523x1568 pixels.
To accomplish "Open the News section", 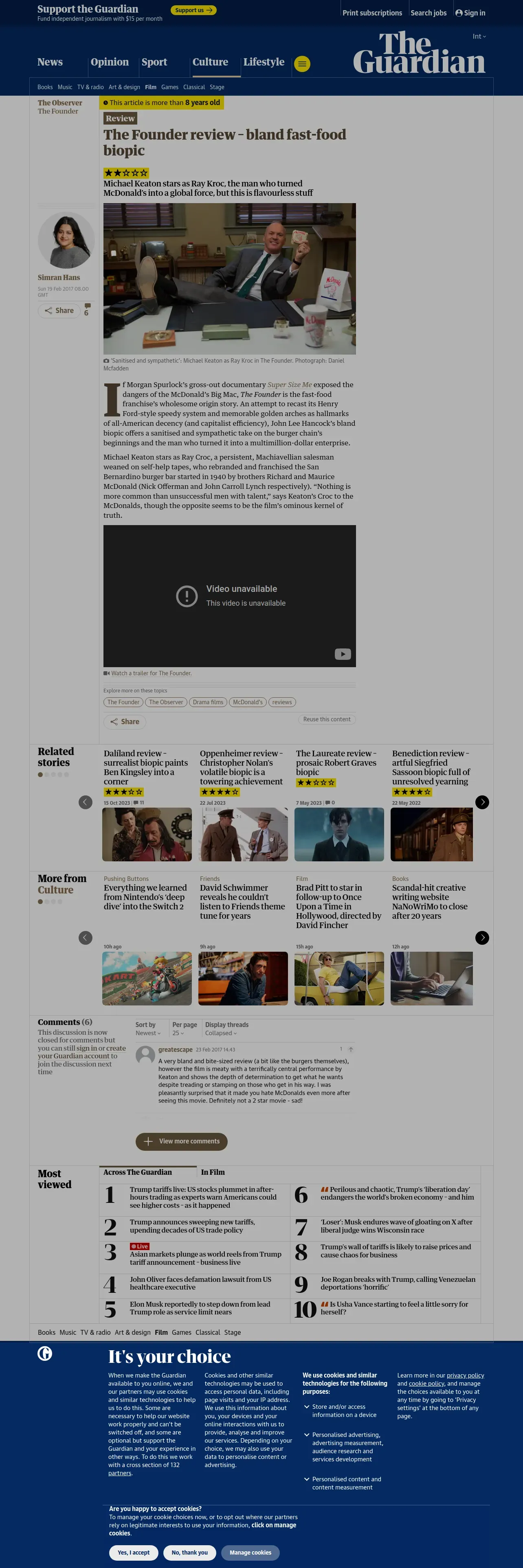I will (50, 62).
